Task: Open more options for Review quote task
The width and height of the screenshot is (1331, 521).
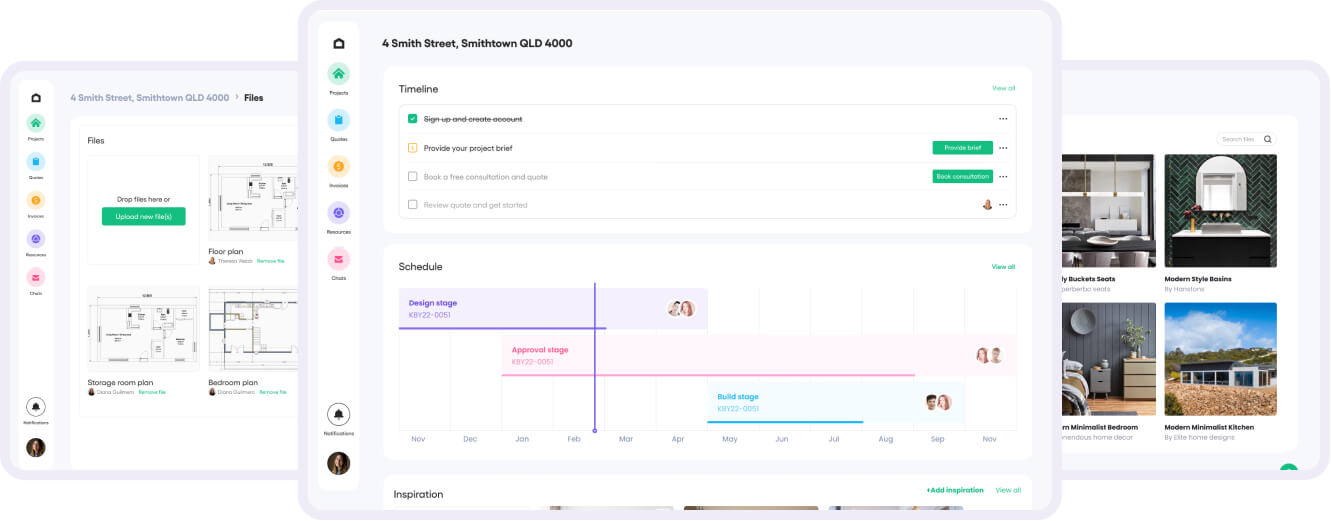Action: 1003,205
